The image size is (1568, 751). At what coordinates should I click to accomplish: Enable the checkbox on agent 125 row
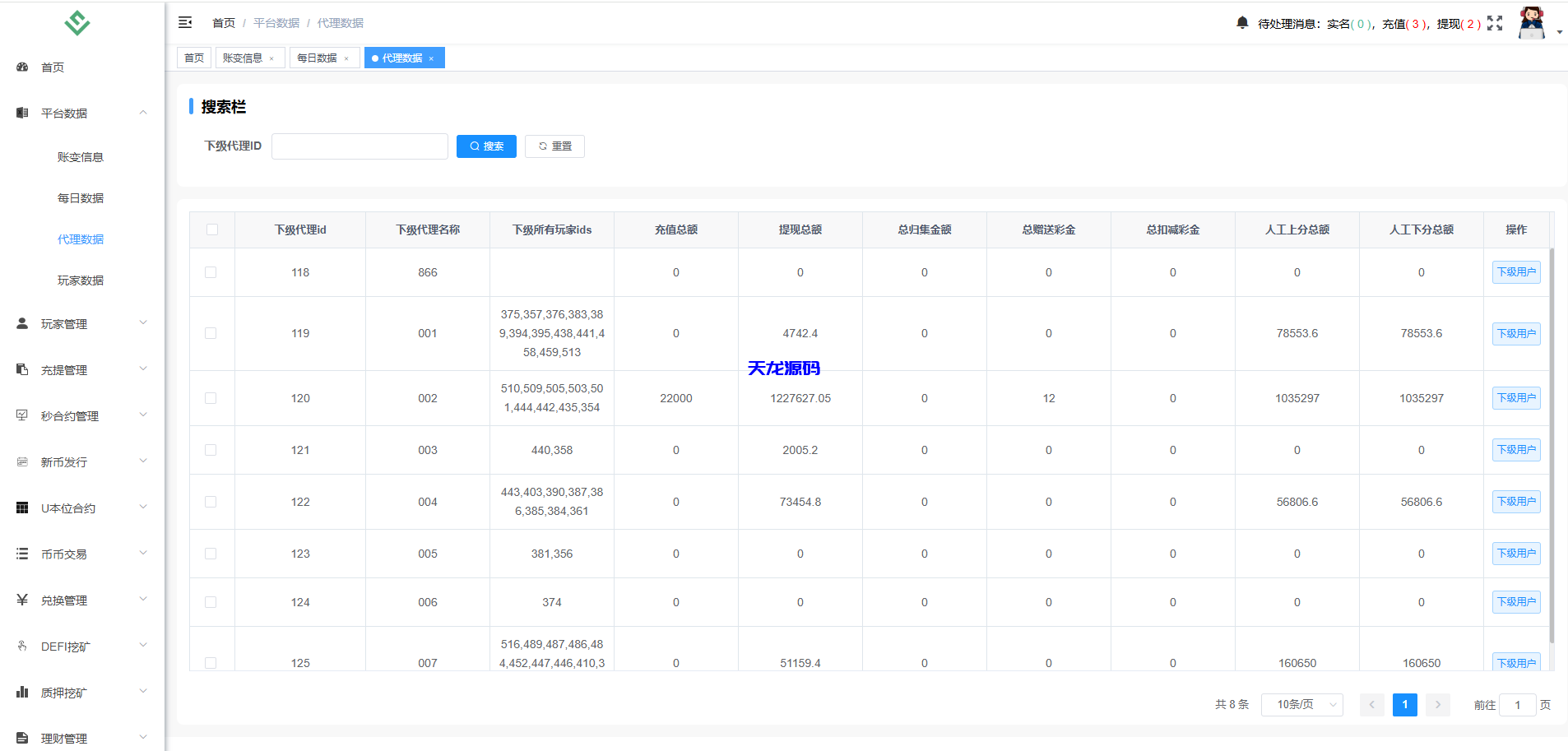click(x=211, y=662)
